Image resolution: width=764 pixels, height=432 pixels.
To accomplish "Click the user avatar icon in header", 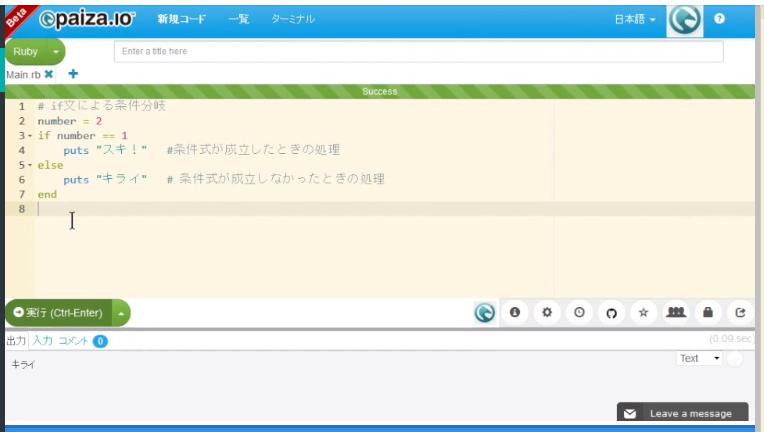I will pyautogui.click(x=685, y=20).
